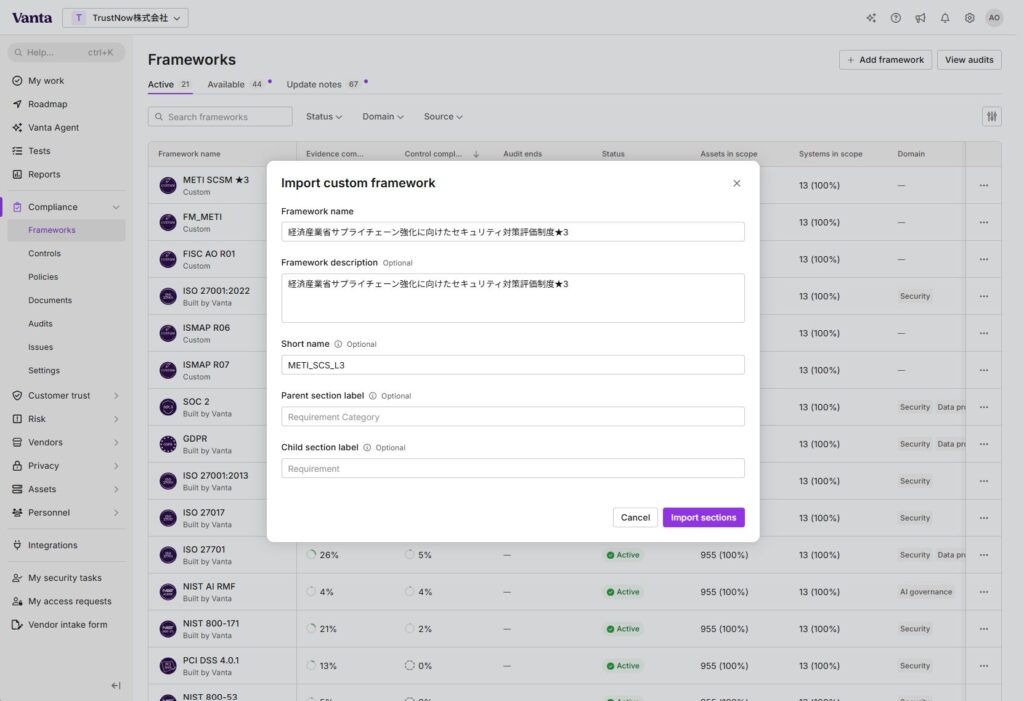Close the Import custom framework dialog
This screenshot has width=1024, height=701.
pyautogui.click(x=737, y=183)
